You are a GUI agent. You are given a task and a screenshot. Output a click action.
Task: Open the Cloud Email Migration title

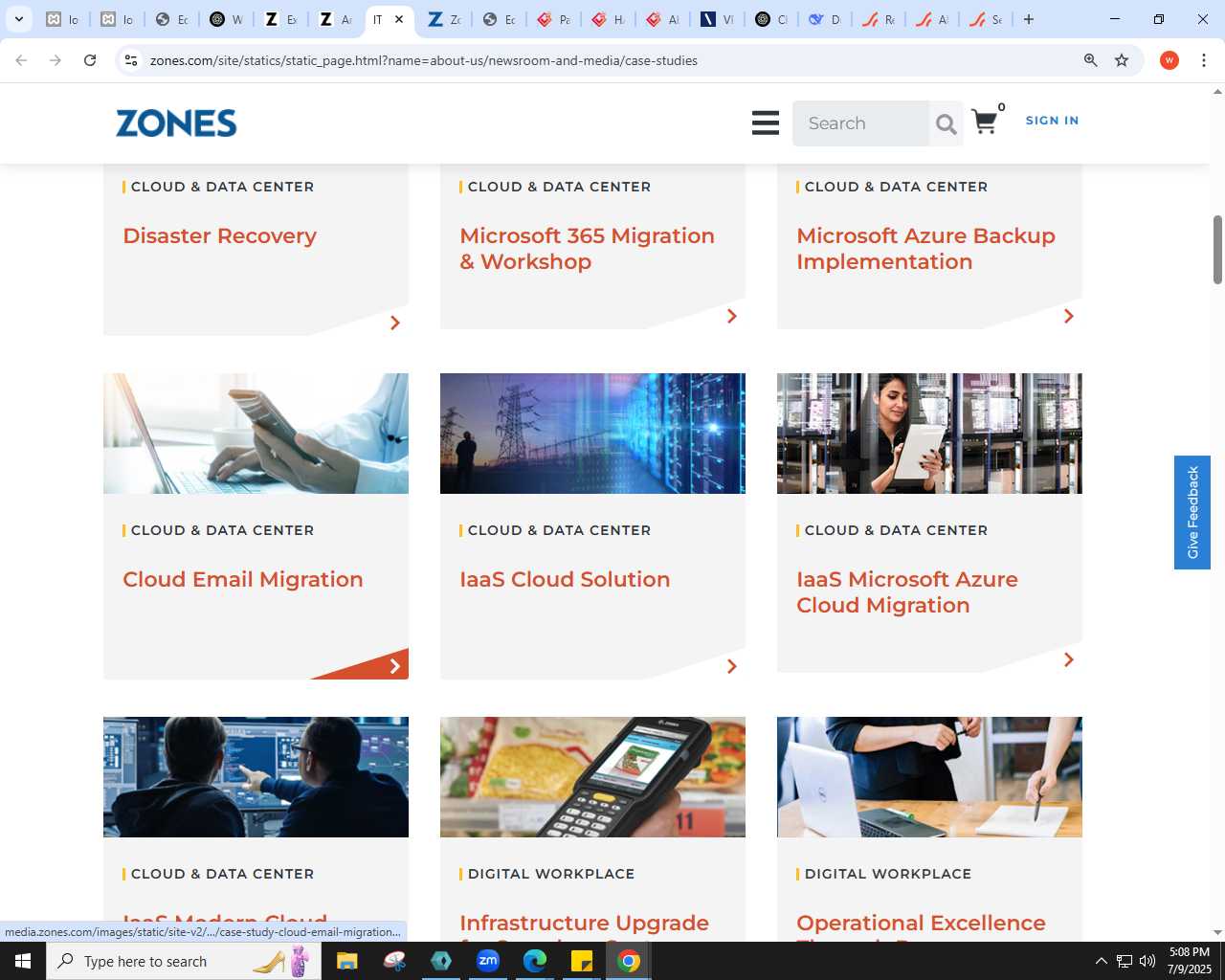point(243,579)
